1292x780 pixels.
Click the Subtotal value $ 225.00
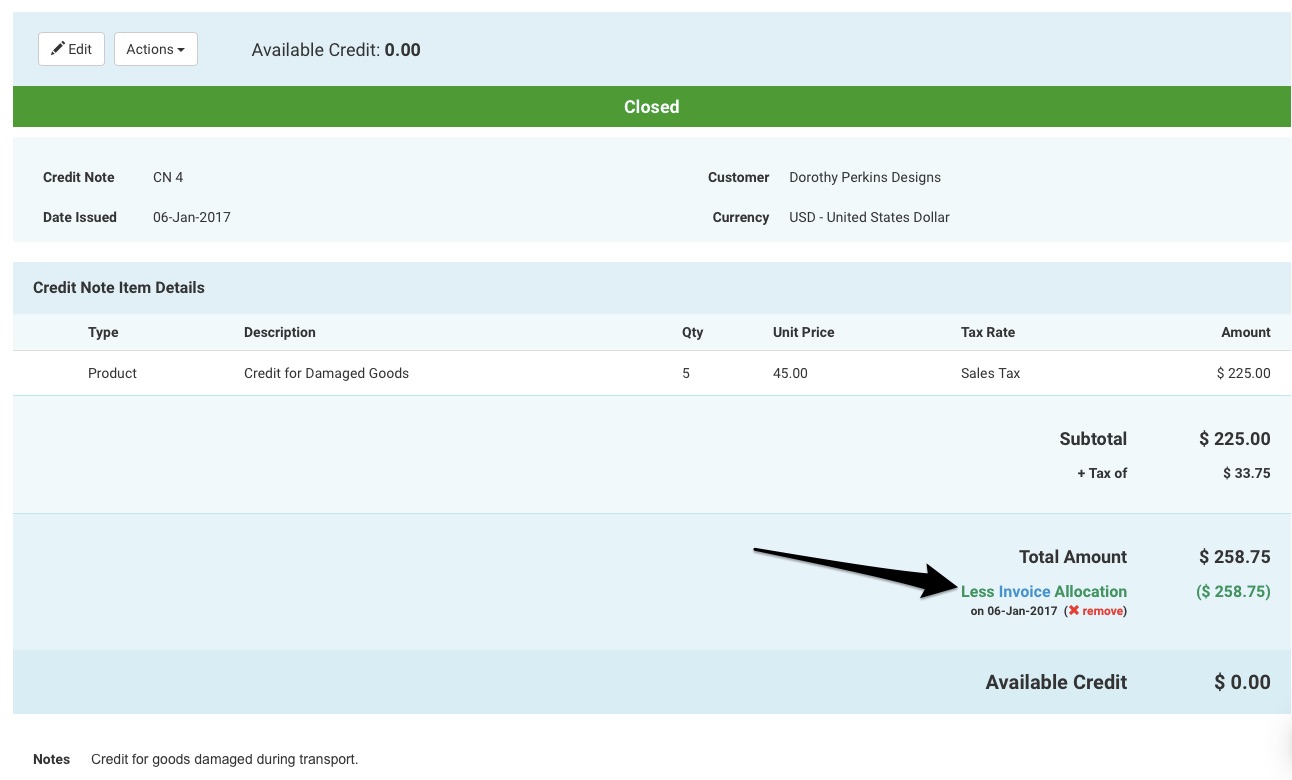coord(1235,439)
